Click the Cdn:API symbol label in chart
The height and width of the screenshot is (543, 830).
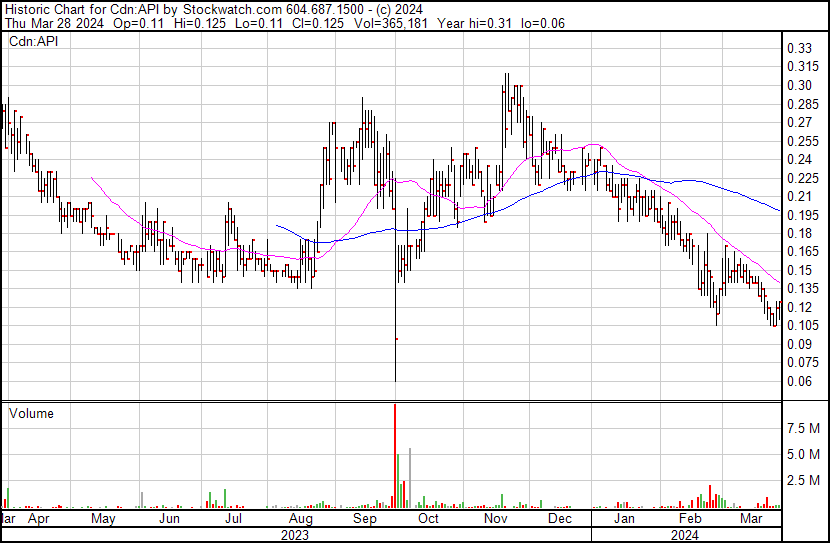34,43
